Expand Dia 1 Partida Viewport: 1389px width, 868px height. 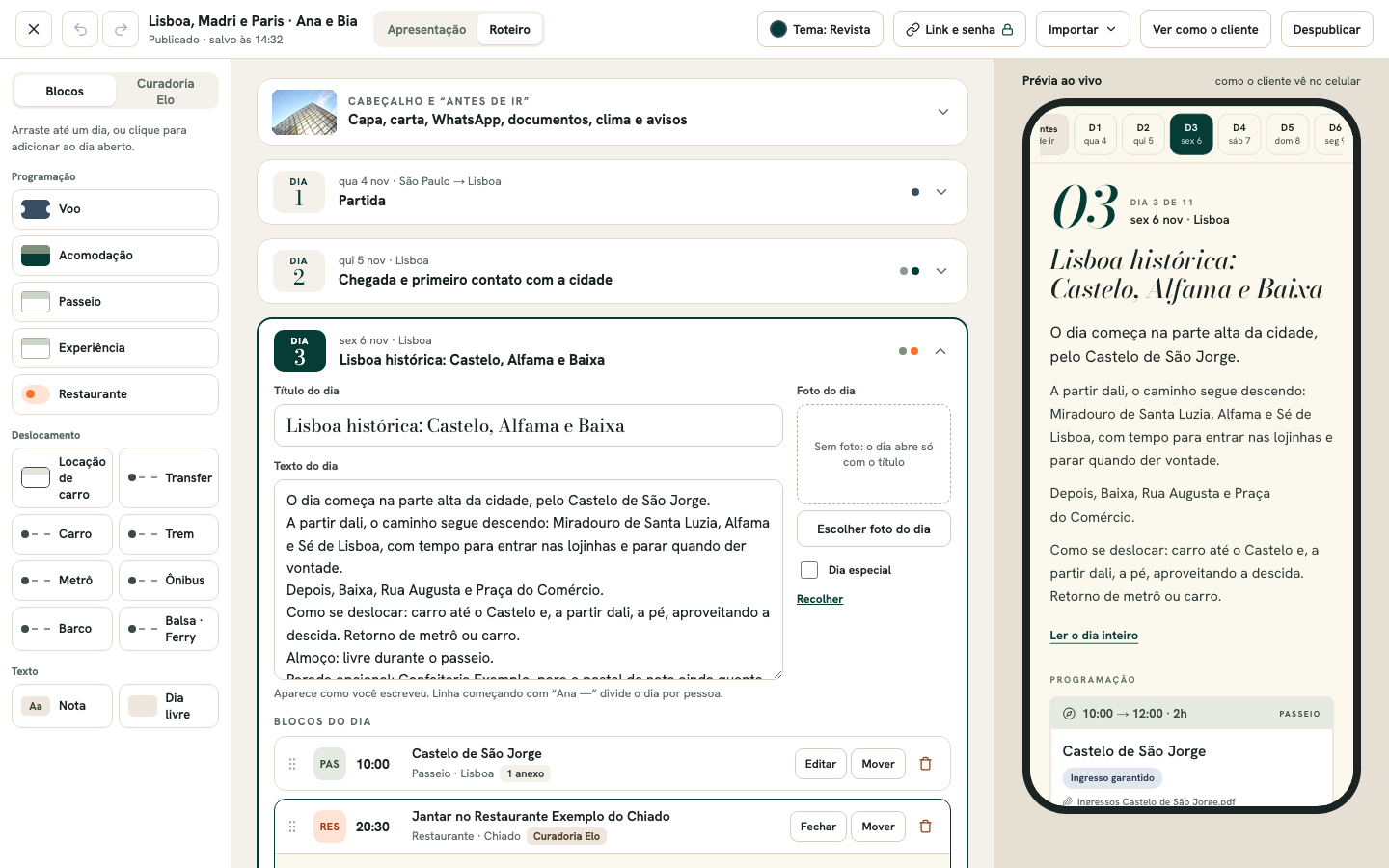[941, 192]
